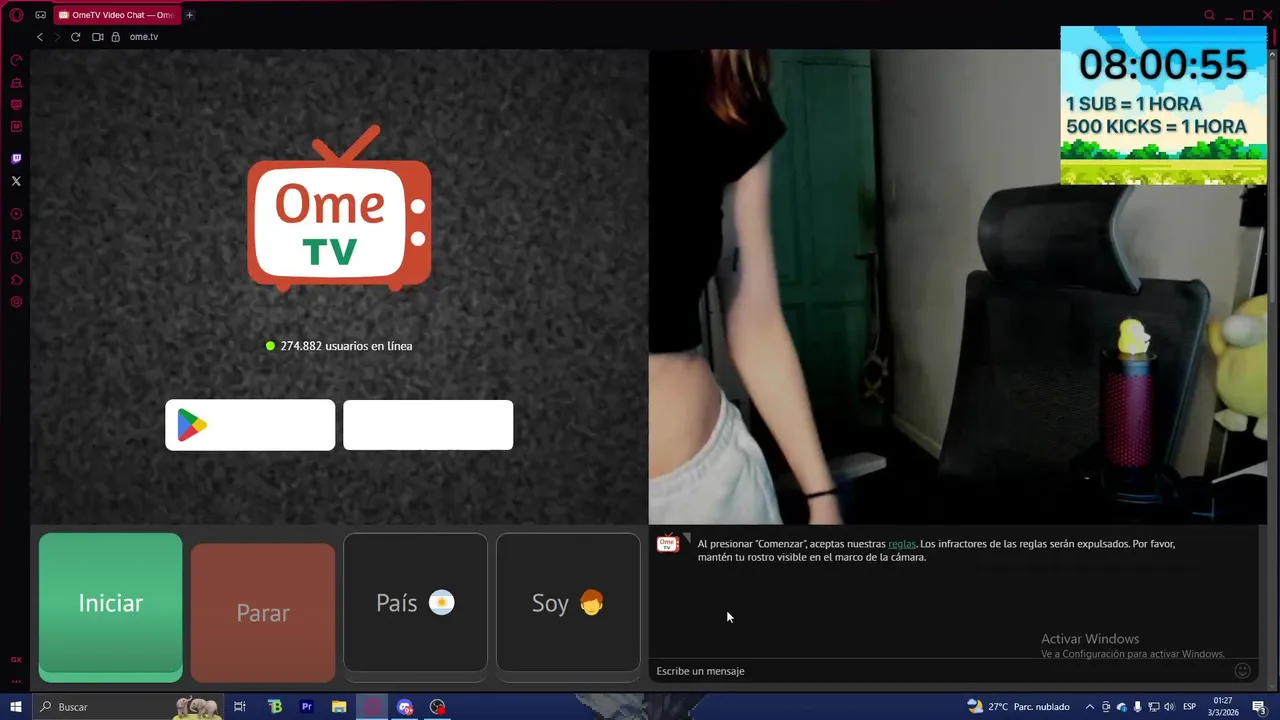The height and width of the screenshot is (720, 1280).
Task: Open File Explorer from taskbar
Action: coord(339,707)
